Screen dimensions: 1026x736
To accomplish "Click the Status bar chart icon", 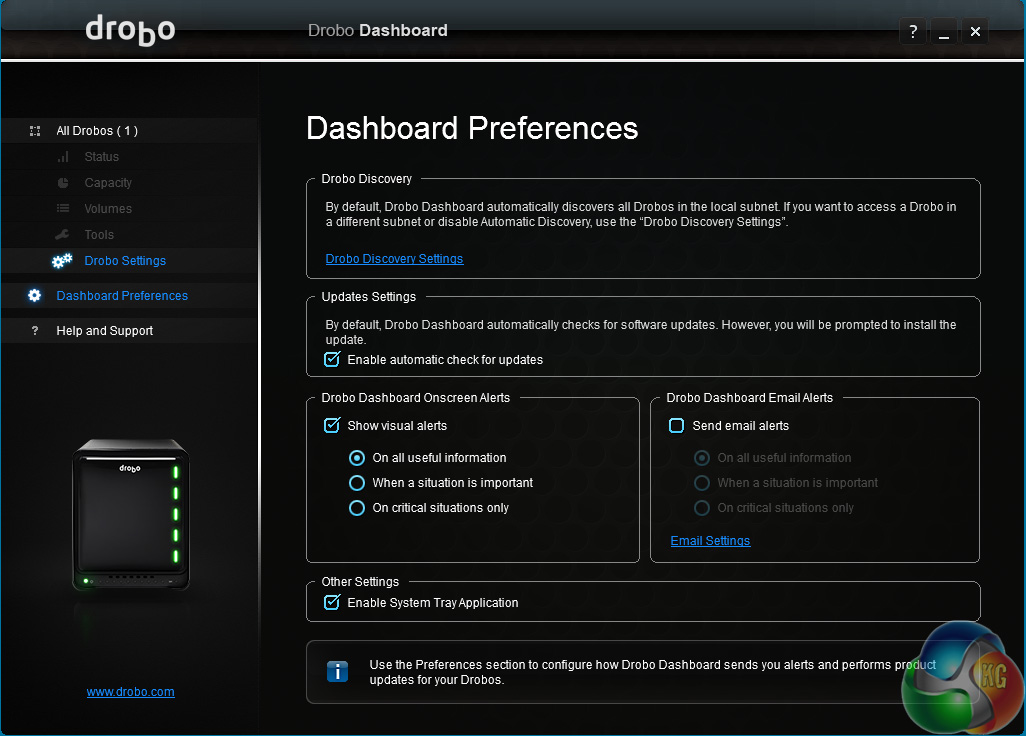I will [63, 157].
